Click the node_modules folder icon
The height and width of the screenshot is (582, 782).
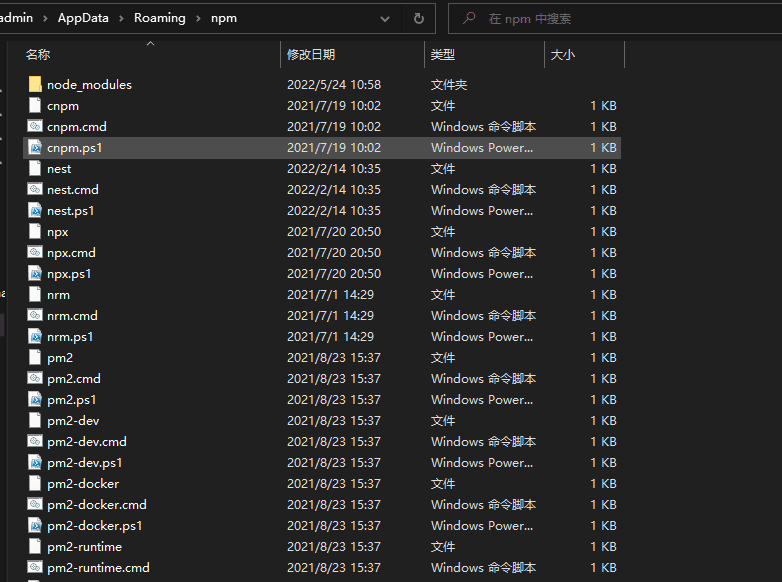point(35,84)
